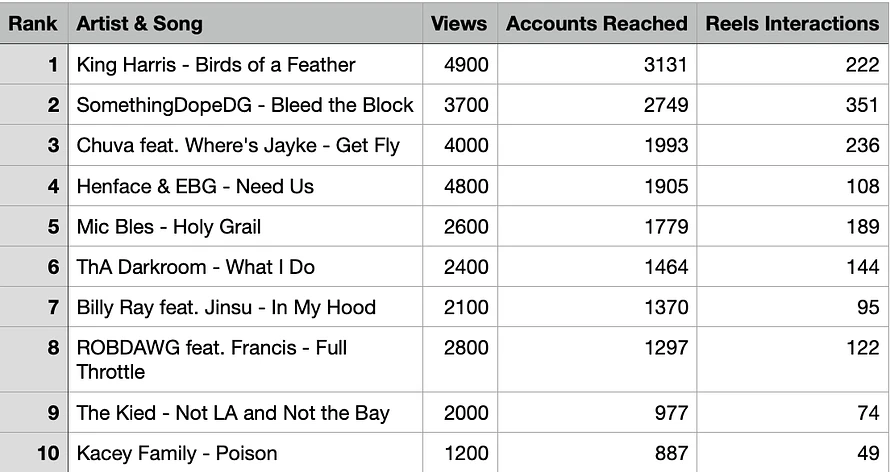The image size is (890, 472).
Task: Select the SomethingDopeDG - Bleed the Block cell
Action: (x=245, y=105)
